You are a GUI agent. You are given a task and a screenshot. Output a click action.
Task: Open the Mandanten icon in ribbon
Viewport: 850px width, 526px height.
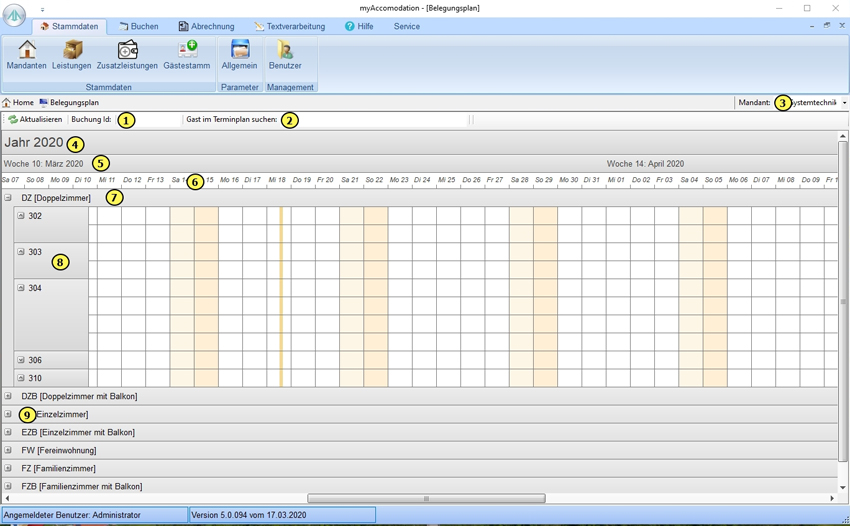pyautogui.click(x=27, y=50)
